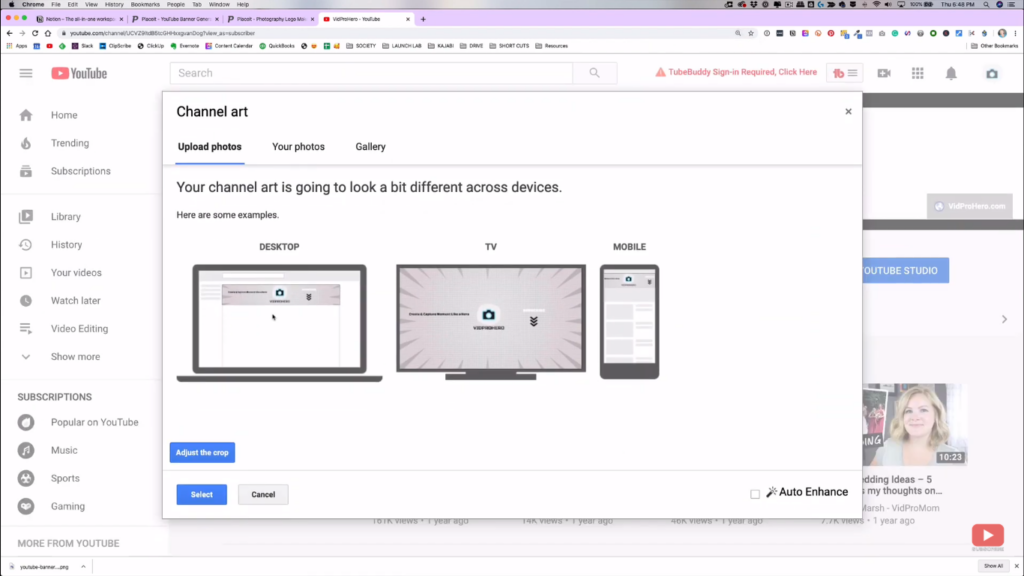Bookmark page with the star icon
This screenshot has height=576, width=1024.
(x=751, y=33)
